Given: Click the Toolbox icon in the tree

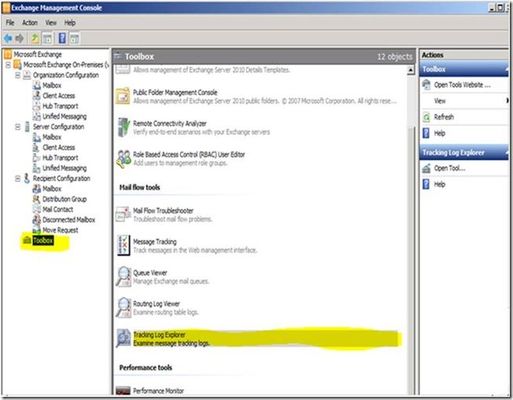Looking at the screenshot, I should 27,240.
